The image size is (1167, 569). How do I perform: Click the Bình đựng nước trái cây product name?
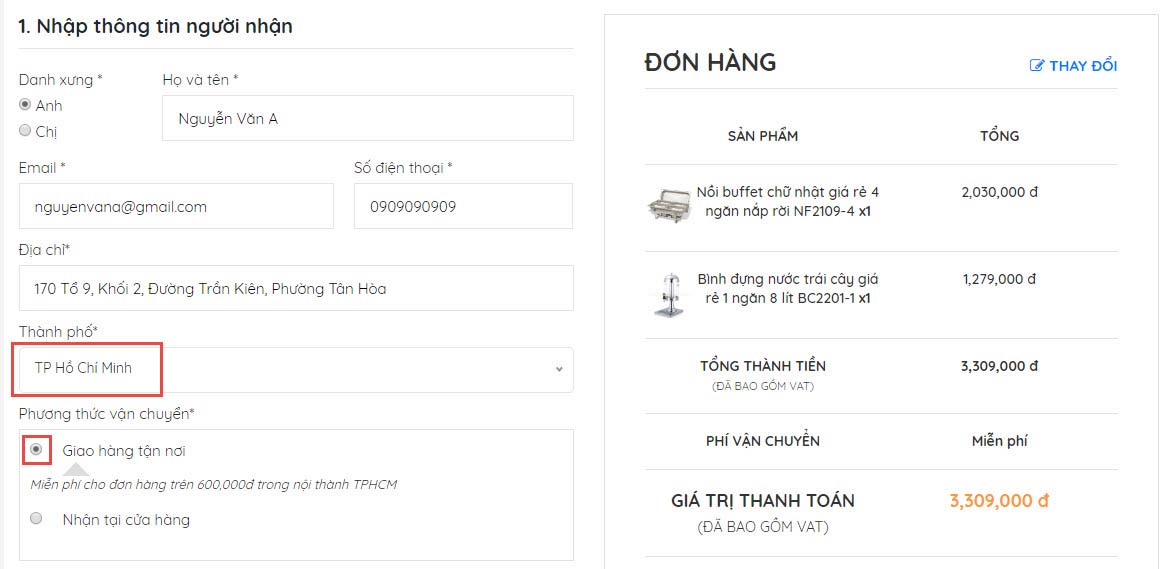click(x=788, y=288)
